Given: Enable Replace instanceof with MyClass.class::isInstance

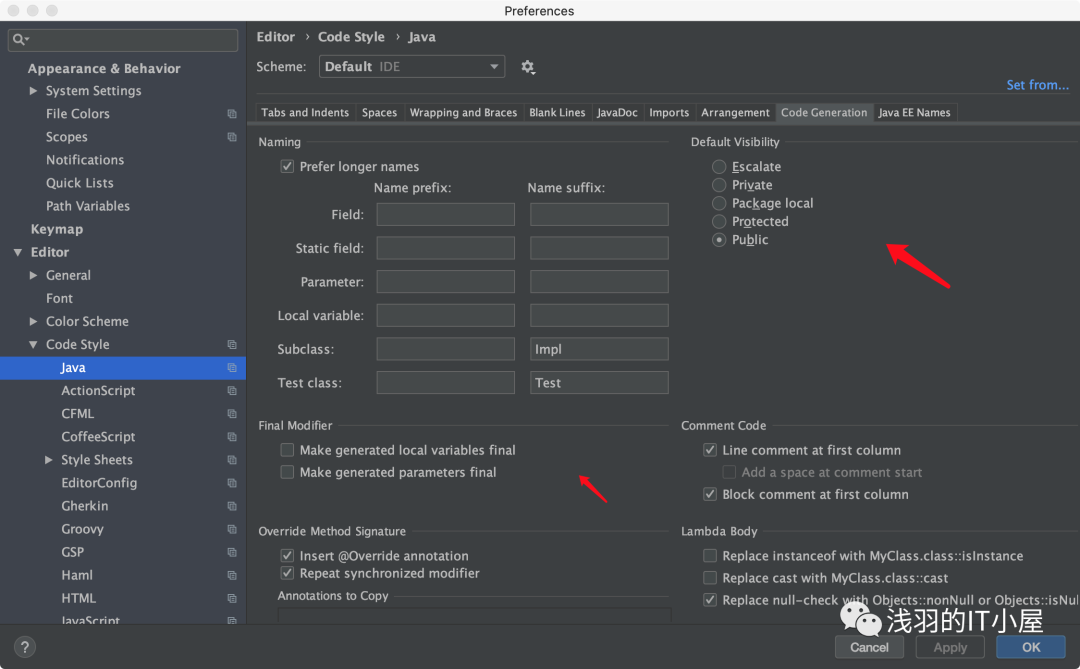Looking at the screenshot, I should [x=710, y=555].
